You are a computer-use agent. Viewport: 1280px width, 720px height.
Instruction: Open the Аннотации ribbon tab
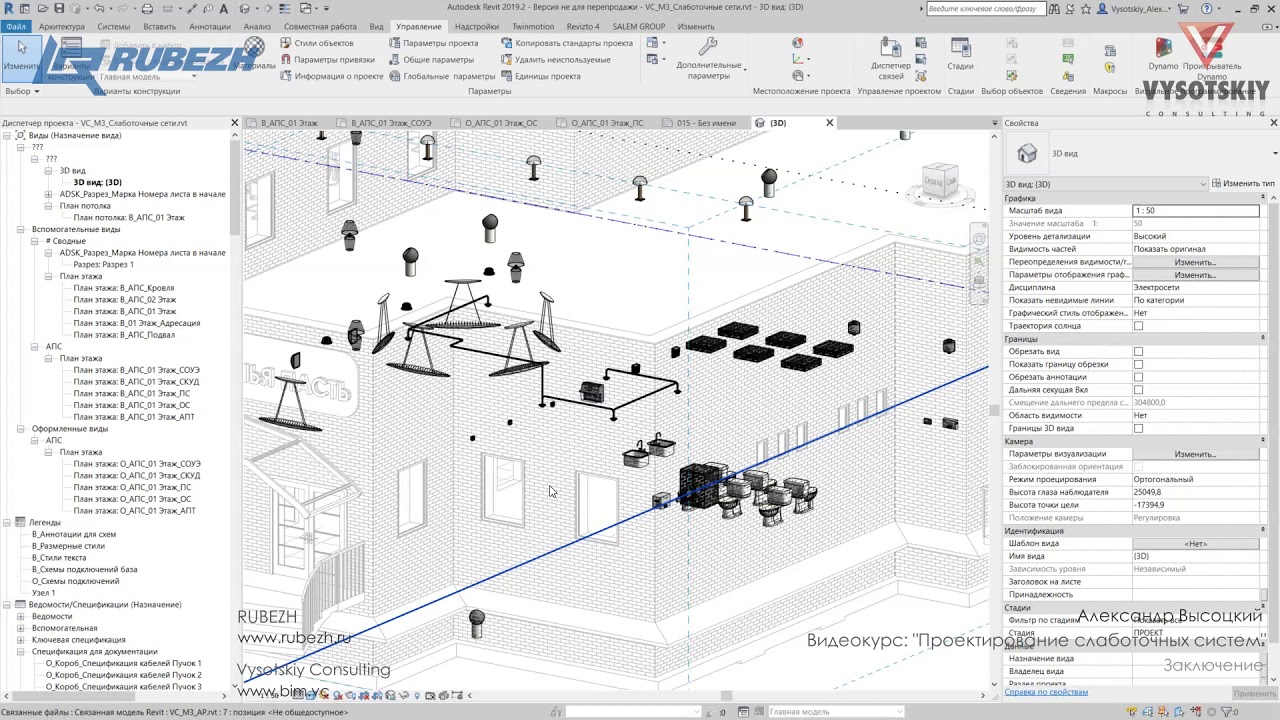[x=209, y=27]
